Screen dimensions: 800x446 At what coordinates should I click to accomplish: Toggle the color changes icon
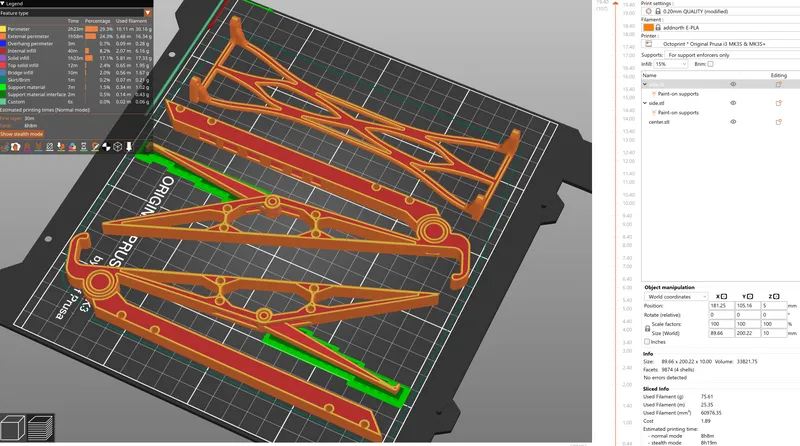(x=72, y=147)
